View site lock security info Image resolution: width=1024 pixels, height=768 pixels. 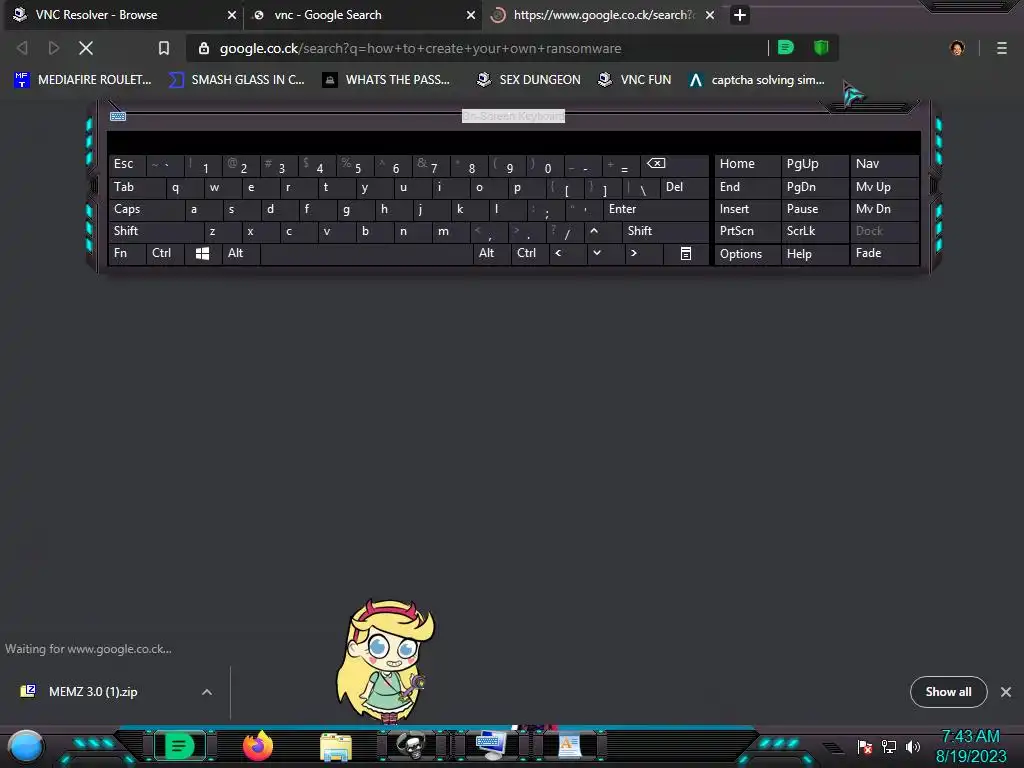coord(204,48)
